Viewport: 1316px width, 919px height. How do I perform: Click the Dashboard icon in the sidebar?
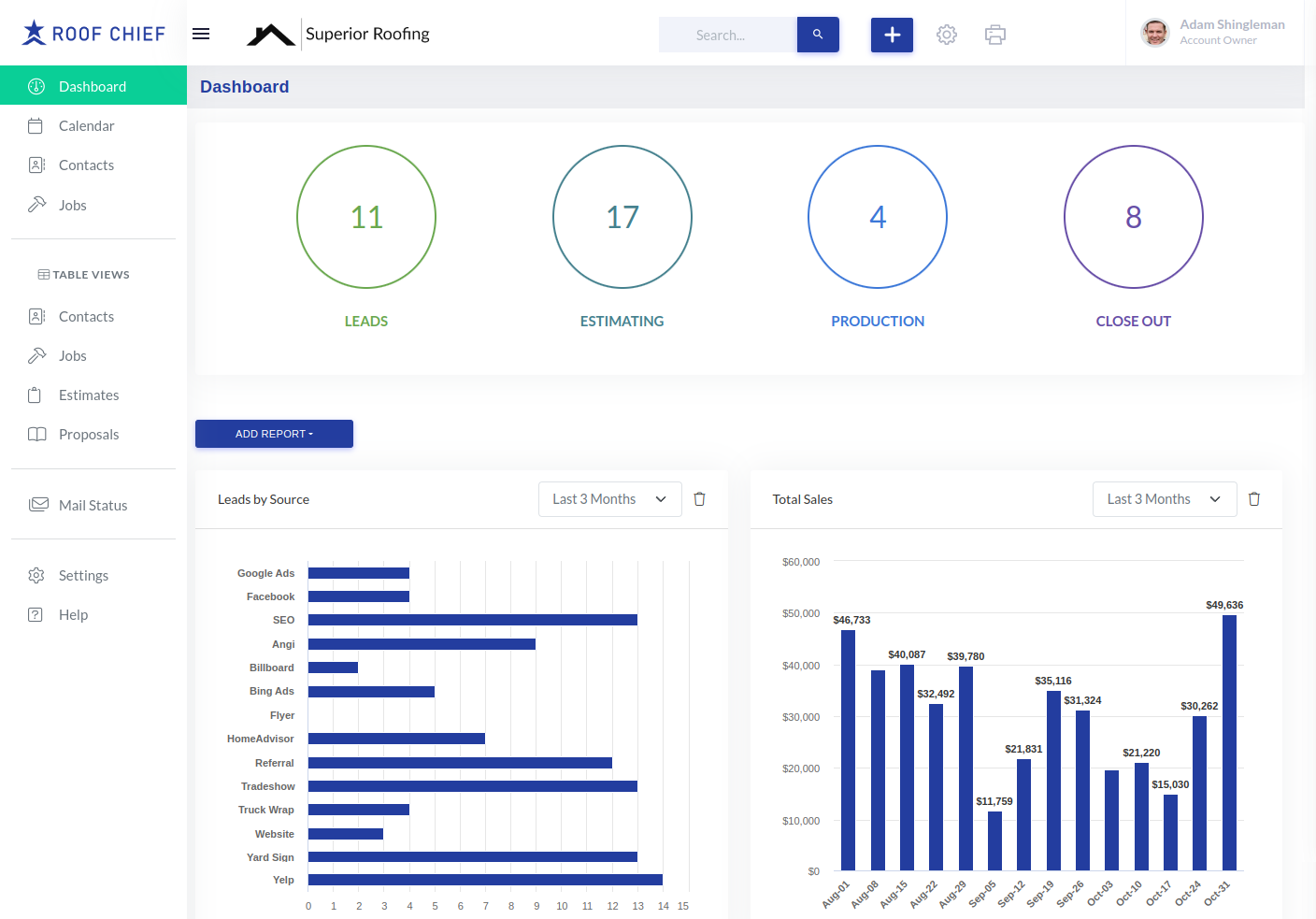36,86
